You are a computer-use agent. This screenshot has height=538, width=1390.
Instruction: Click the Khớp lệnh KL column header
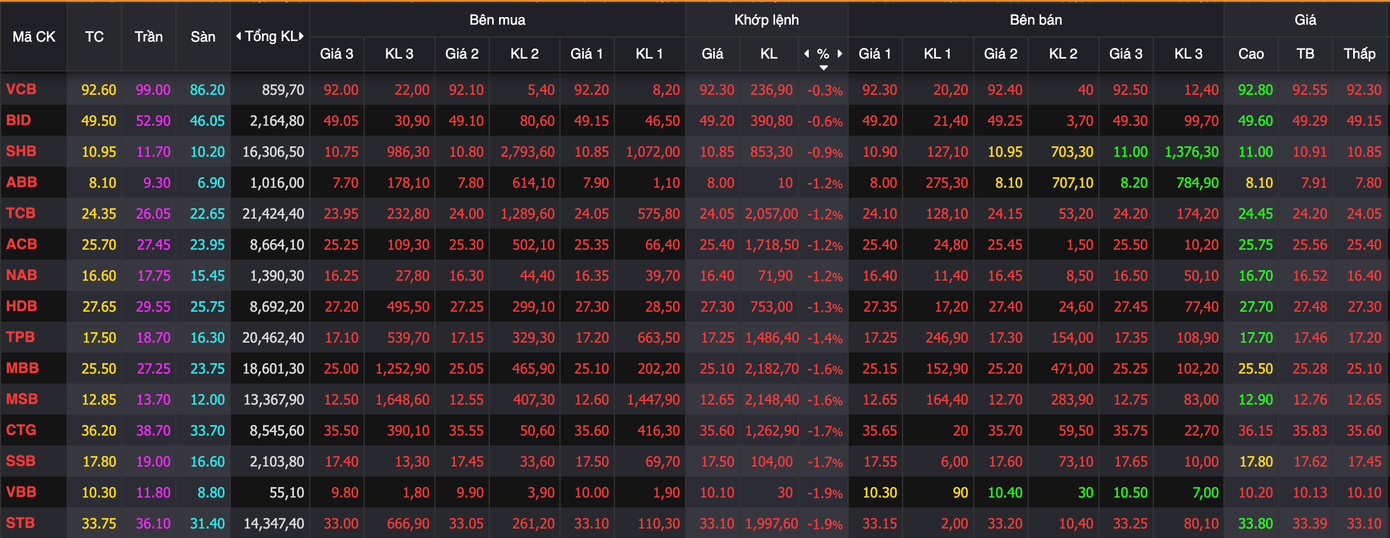point(768,54)
